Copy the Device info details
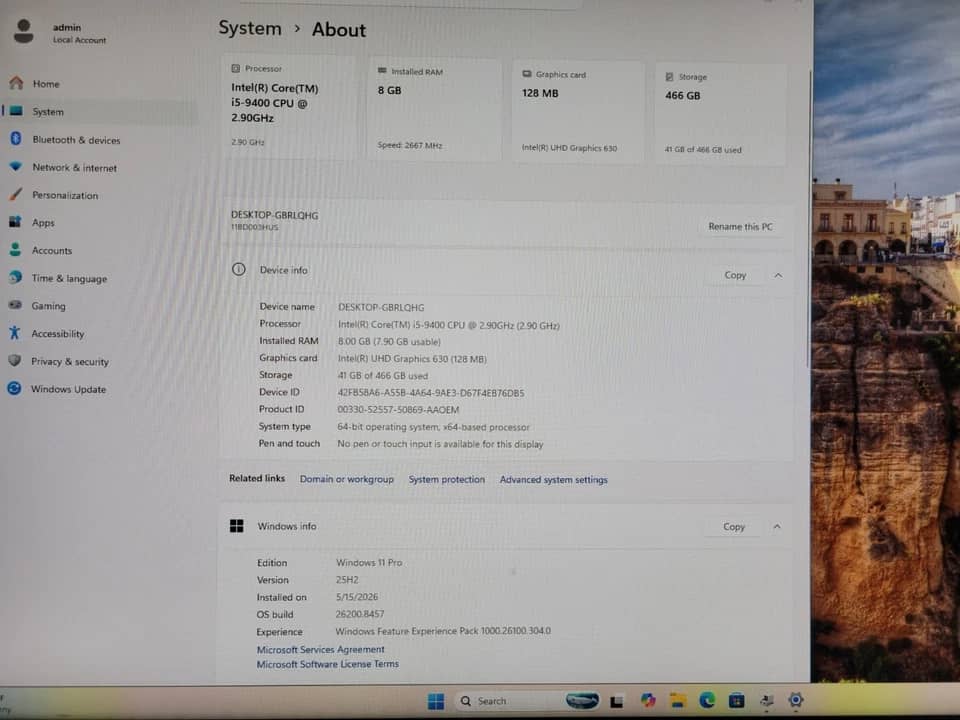The width and height of the screenshot is (960, 720). coord(735,275)
